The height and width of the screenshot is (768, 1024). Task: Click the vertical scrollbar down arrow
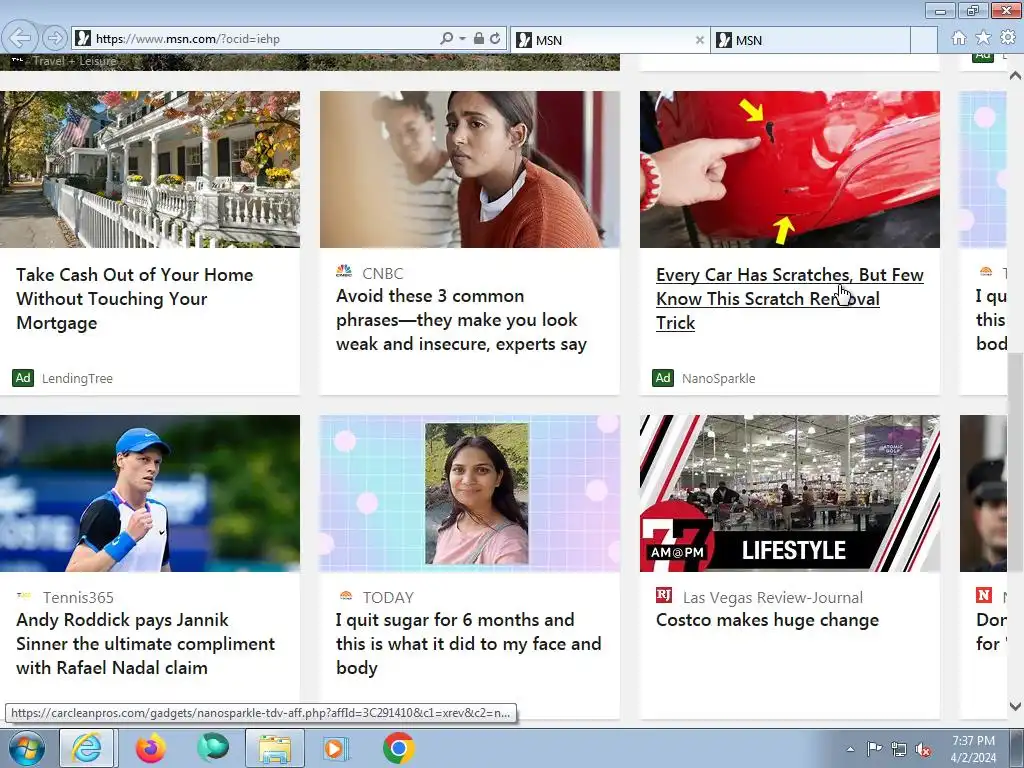(1015, 706)
